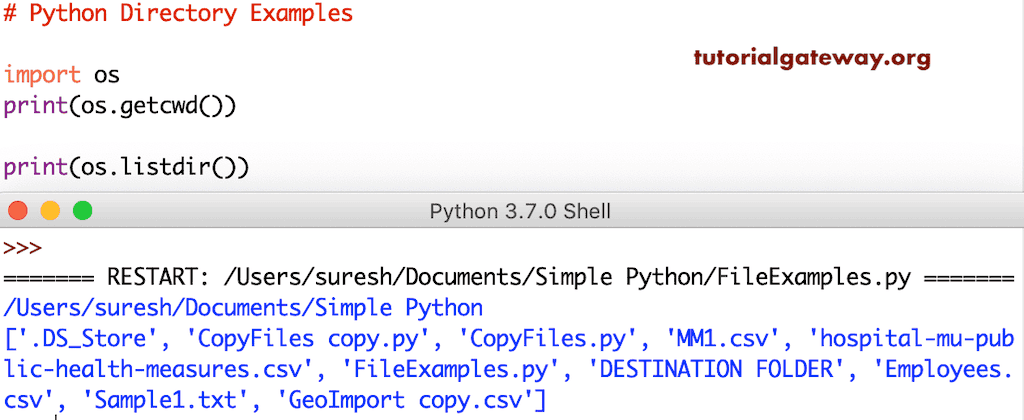Image resolution: width=1024 pixels, height=420 pixels.
Task: Click the '# Python Directory Examples' comment
Action: click(178, 14)
